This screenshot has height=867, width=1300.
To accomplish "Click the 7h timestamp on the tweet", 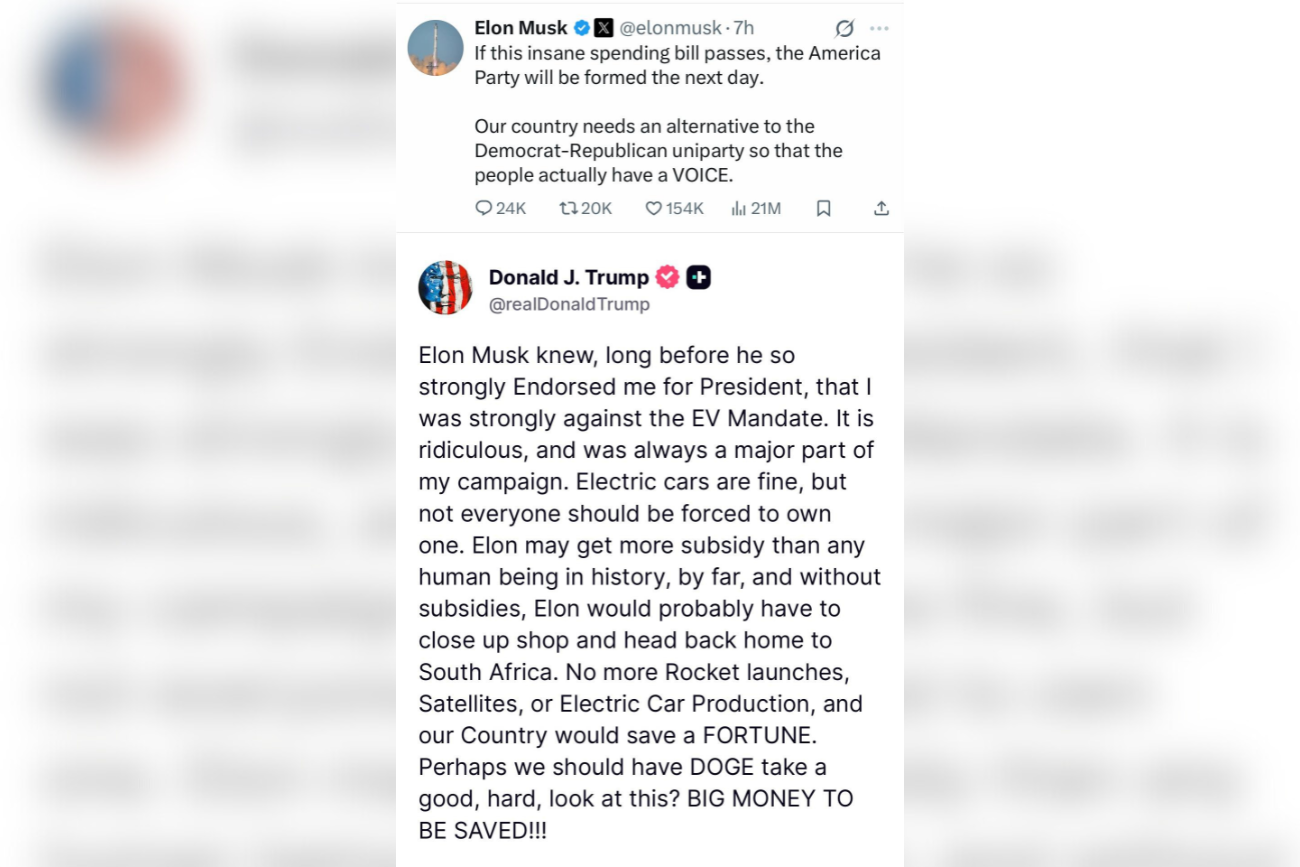I will point(743,28).
